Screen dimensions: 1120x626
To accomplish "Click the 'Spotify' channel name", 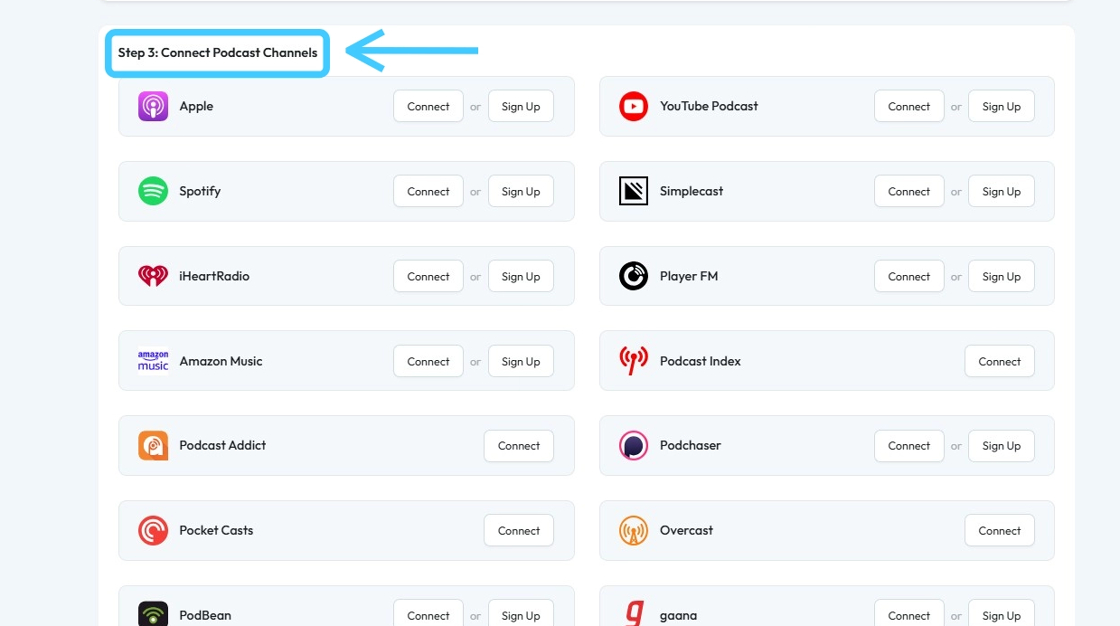I will pyautogui.click(x=200, y=192).
